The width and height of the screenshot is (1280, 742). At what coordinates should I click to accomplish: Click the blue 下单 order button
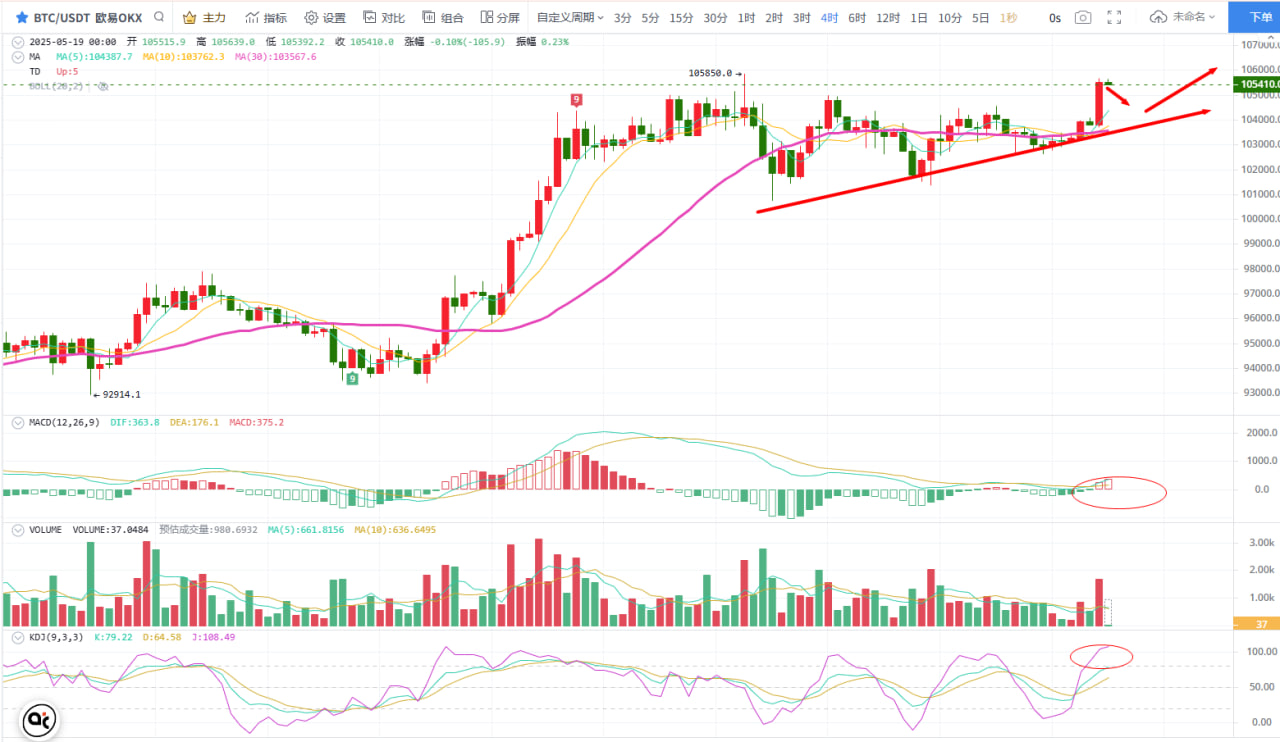coord(1254,17)
